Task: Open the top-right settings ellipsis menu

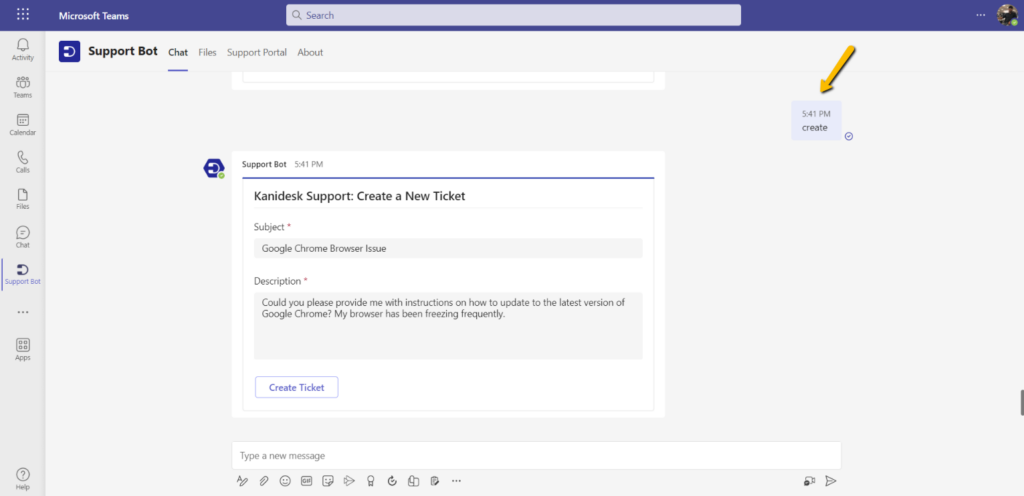Action: tap(981, 14)
